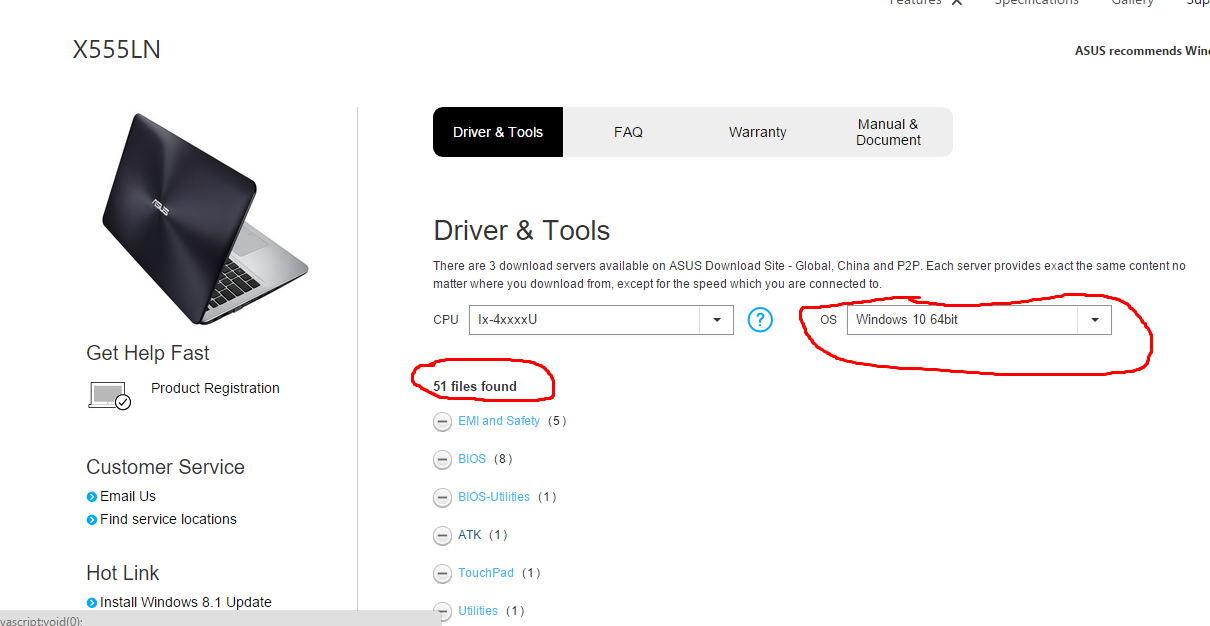Switch to the Warranty tab
The image size is (1210, 626).
click(x=757, y=132)
